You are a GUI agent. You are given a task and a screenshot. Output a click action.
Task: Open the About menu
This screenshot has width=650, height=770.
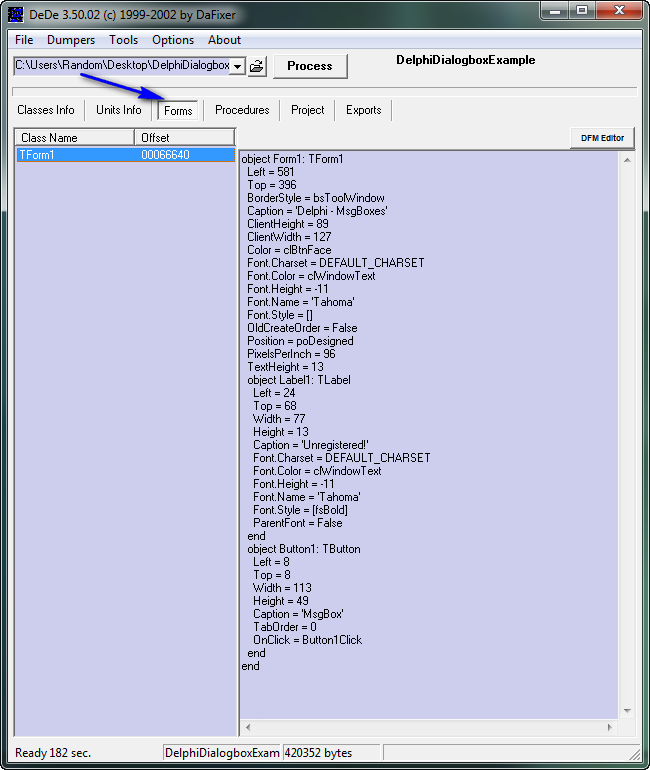click(x=224, y=40)
